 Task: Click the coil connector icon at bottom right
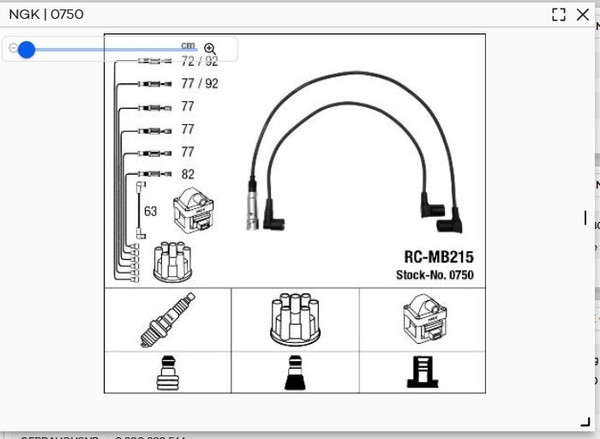[422, 372]
